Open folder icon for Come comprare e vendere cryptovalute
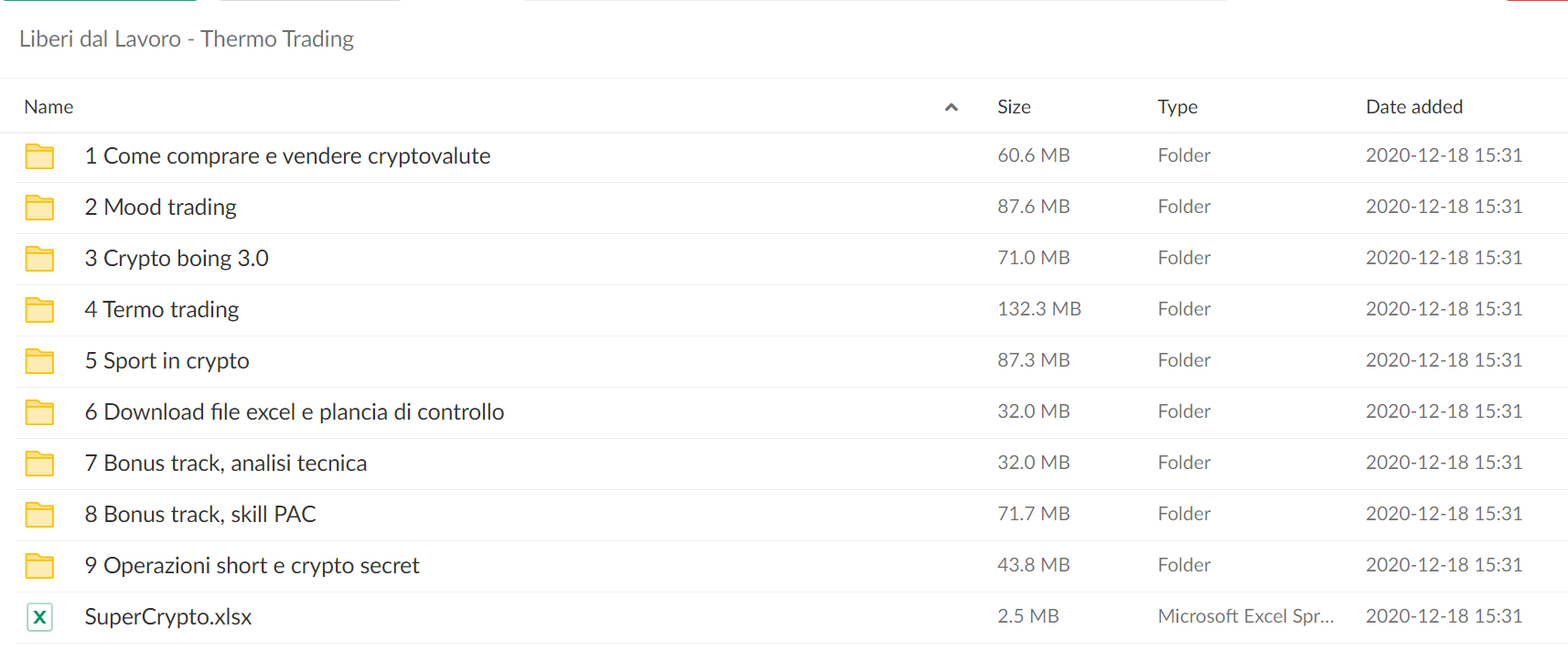The width and height of the screenshot is (1568, 672). coord(39,156)
